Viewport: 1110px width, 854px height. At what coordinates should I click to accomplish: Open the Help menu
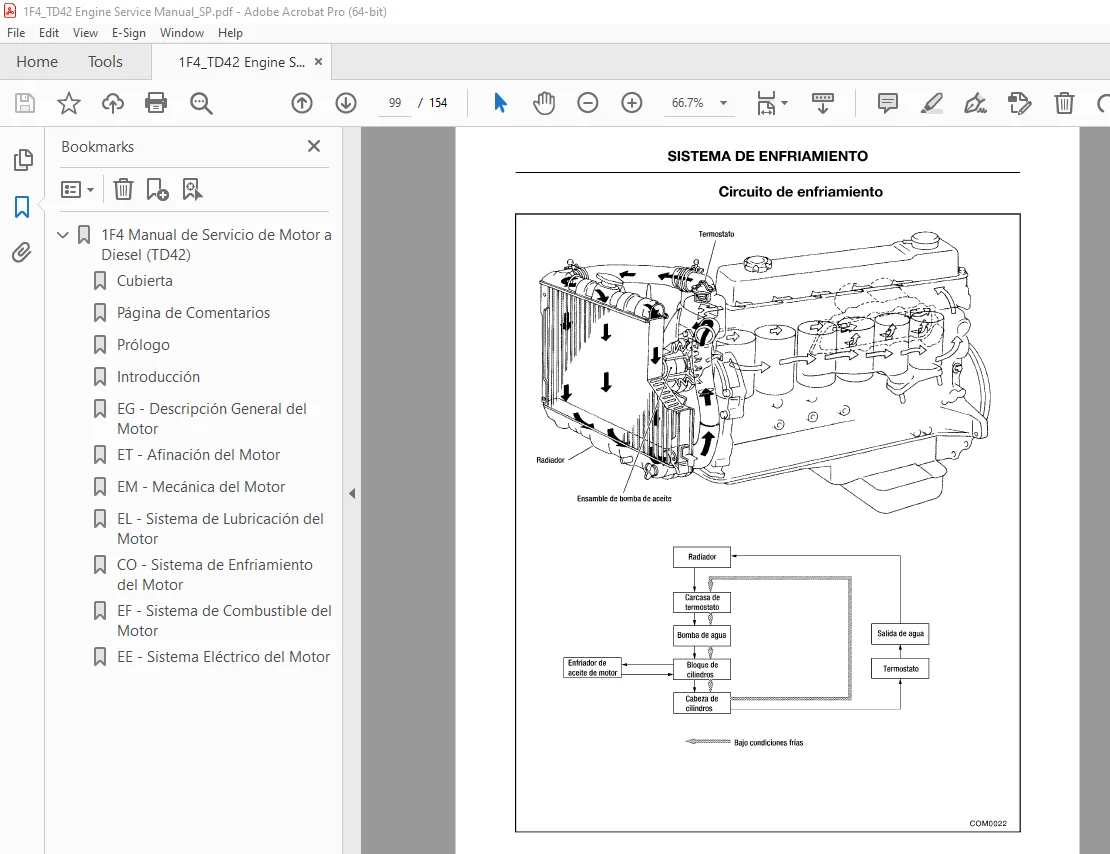(230, 33)
